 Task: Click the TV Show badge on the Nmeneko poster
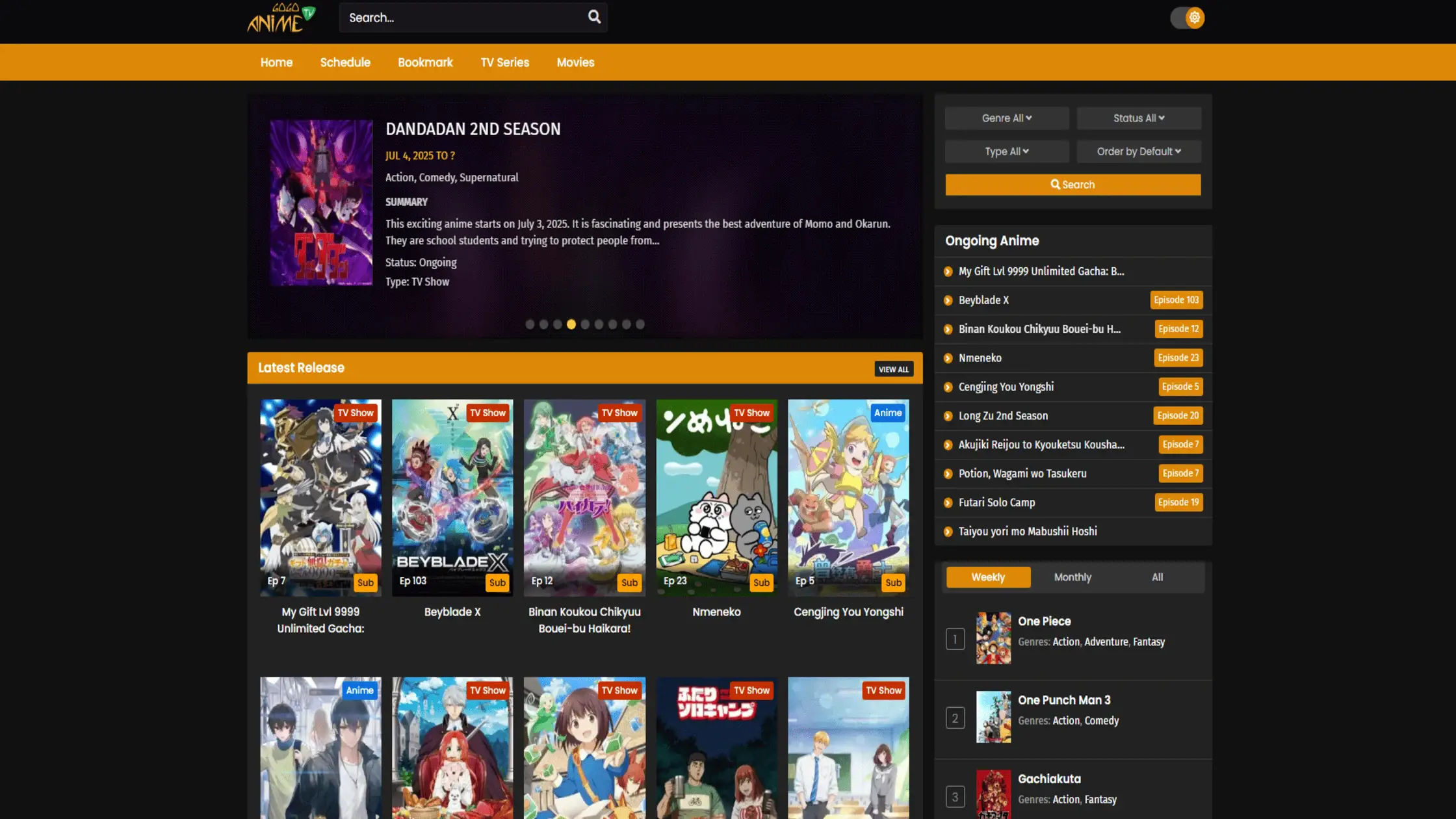[751, 412]
